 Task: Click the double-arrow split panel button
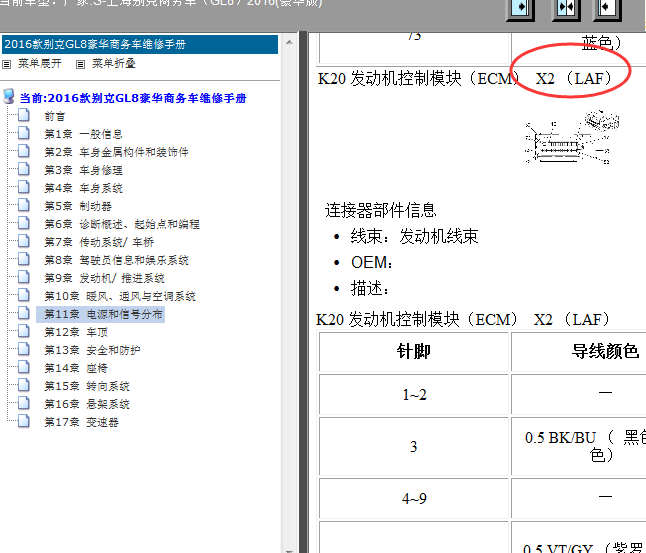[566, 8]
